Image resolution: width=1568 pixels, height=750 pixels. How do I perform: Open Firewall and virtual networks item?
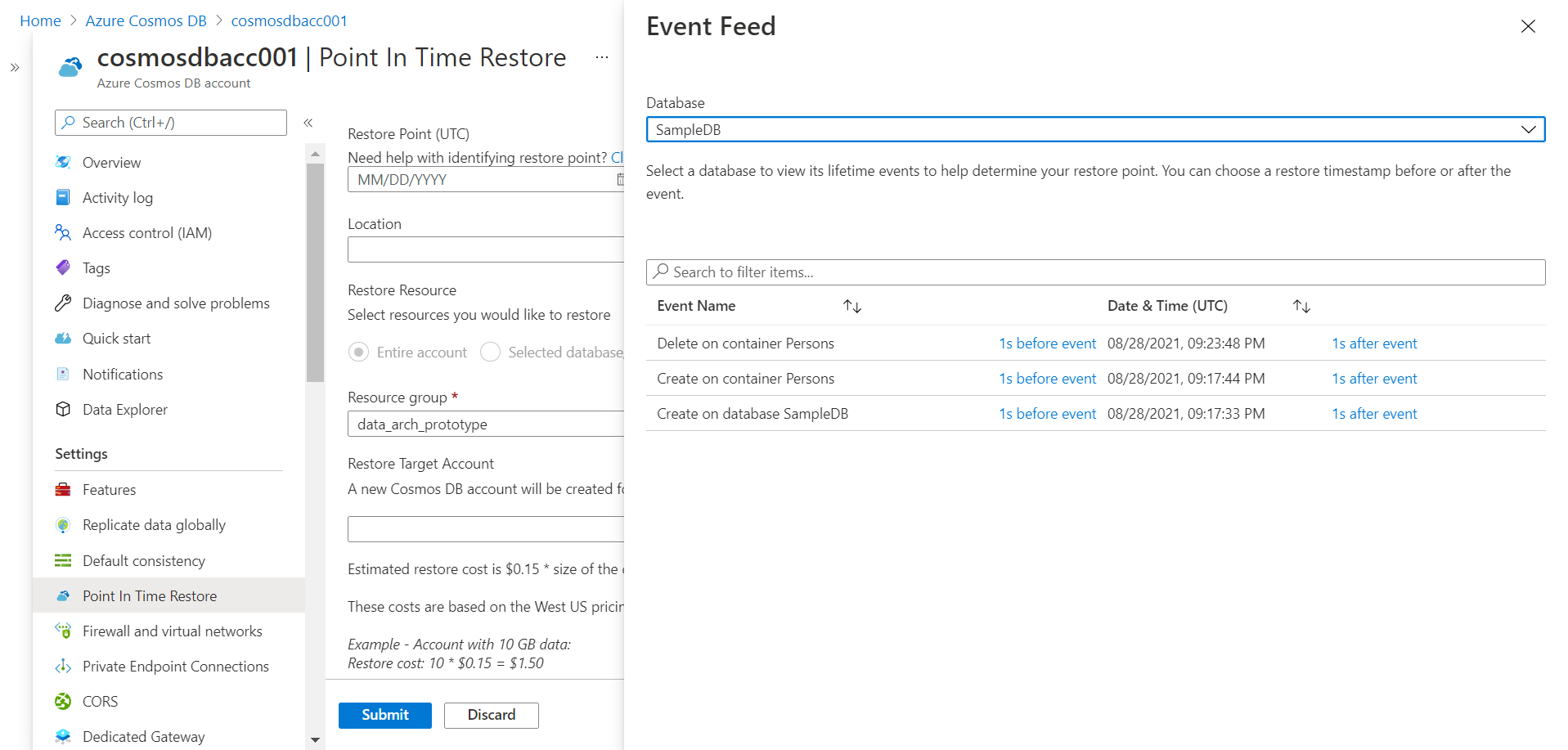coord(172,631)
